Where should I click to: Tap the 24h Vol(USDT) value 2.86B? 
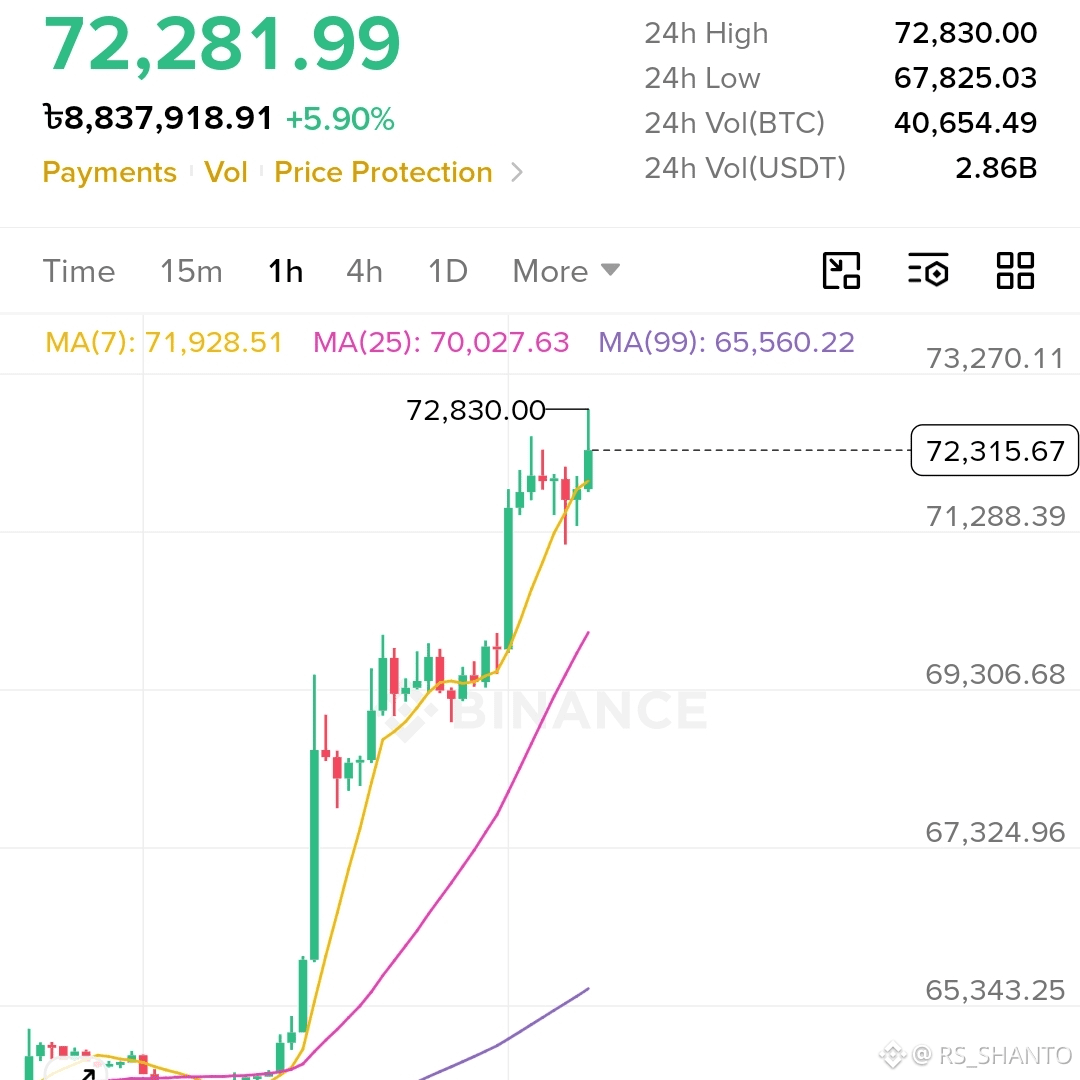pyautogui.click(x=996, y=167)
